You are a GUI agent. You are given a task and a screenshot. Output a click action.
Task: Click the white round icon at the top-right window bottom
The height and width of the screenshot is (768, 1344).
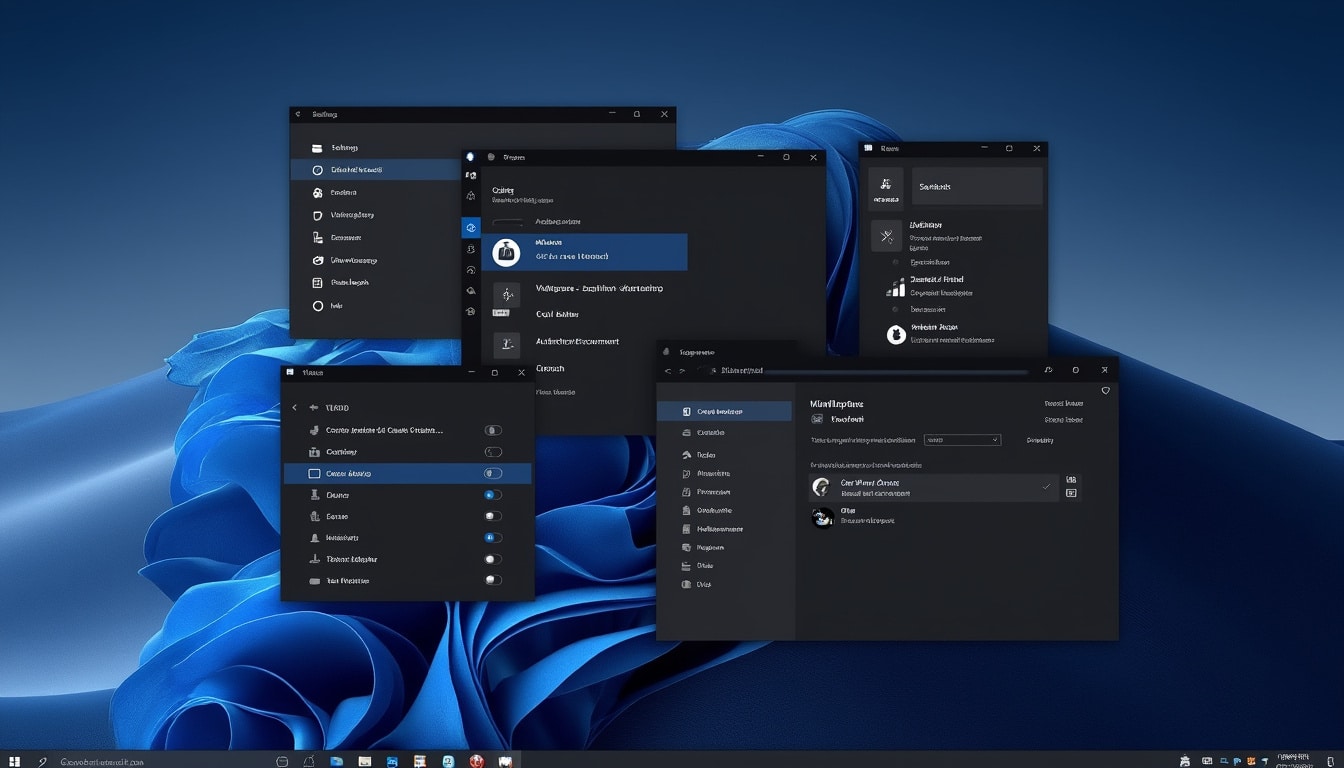pos(896,335)
